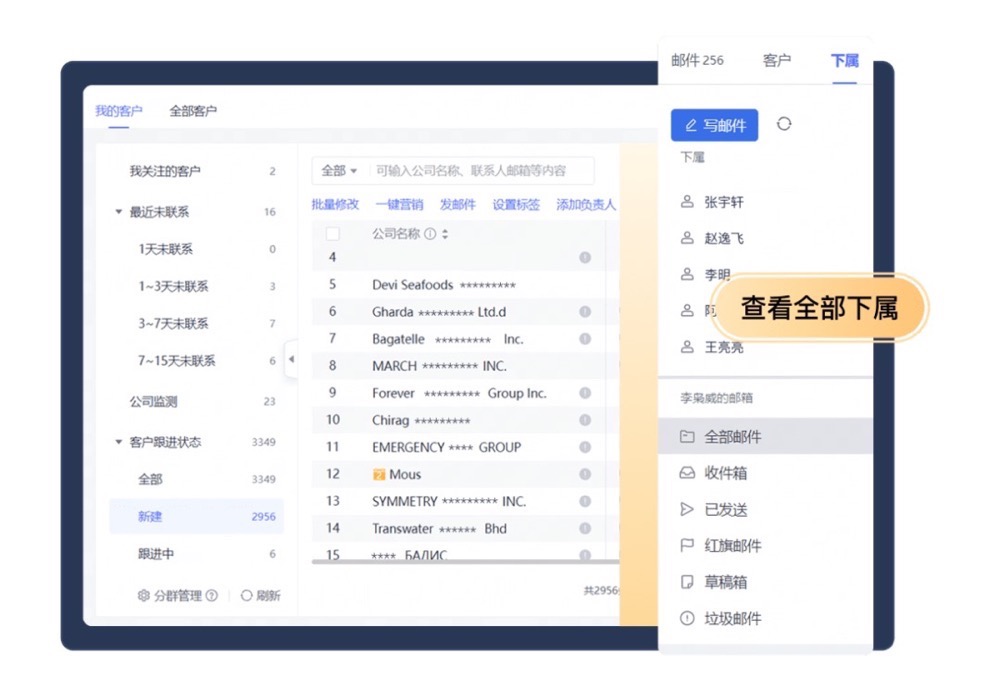Image resolution: width=1000 pixels, height=691 pixels.
Task: Open 收件箱 folder label
Action: 725,473
